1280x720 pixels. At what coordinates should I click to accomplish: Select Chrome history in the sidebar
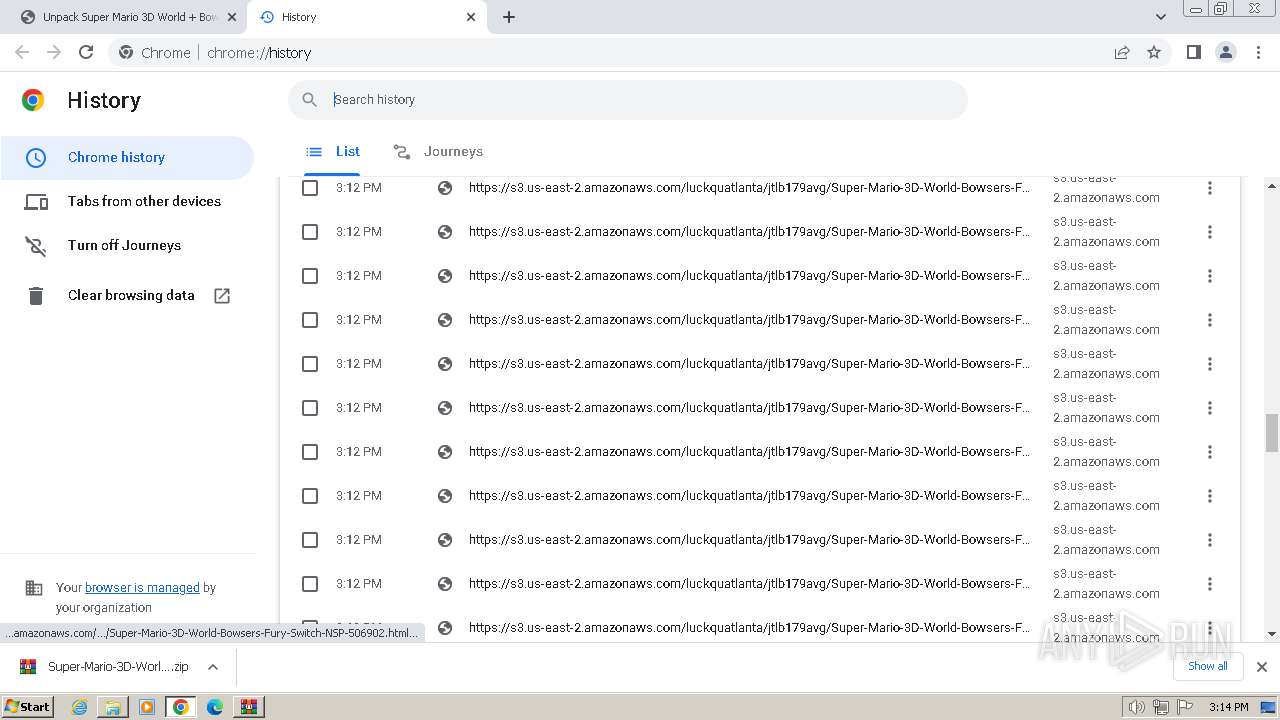coord(127,158)
